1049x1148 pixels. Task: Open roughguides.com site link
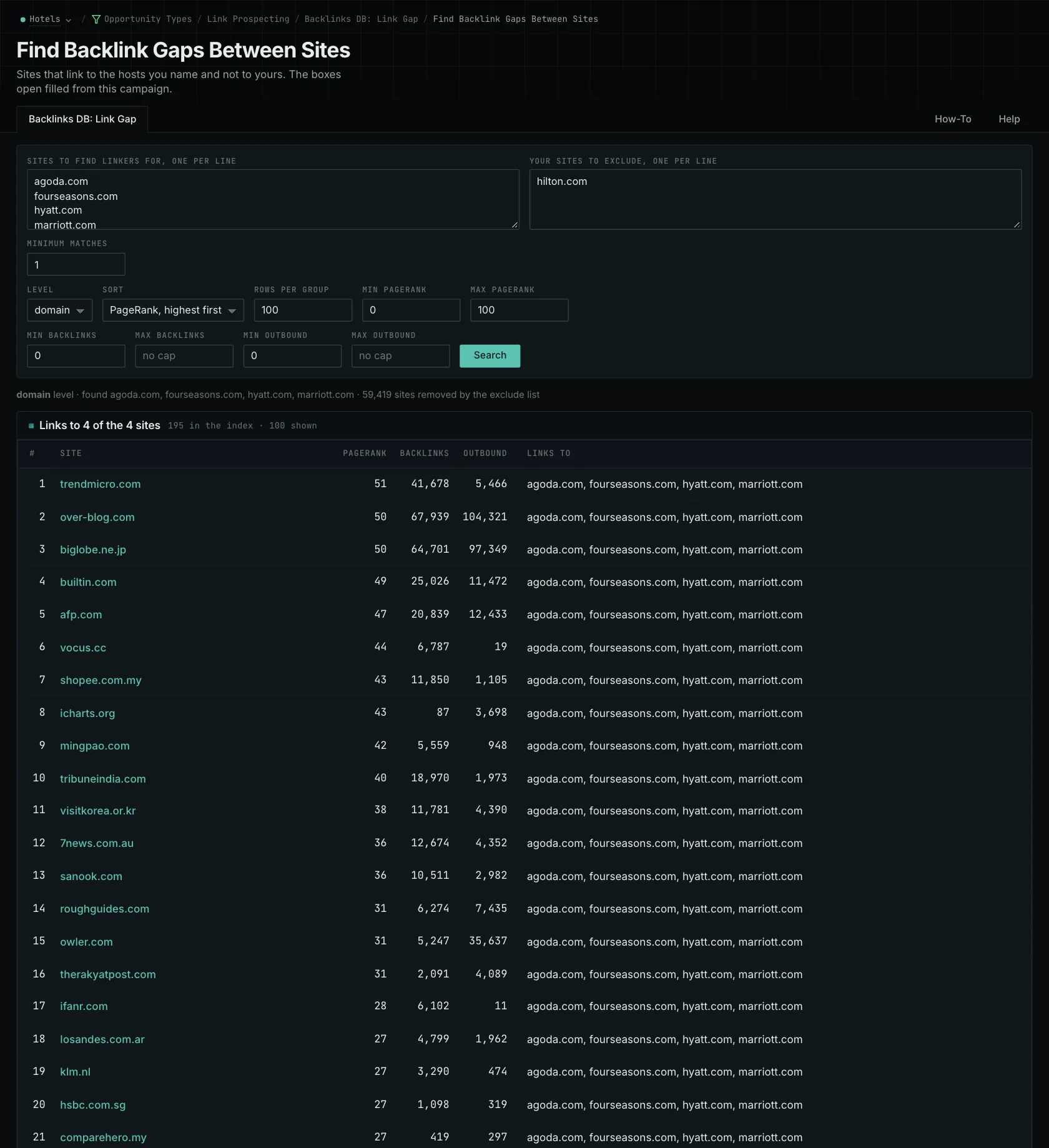click(x=105, y=909)
